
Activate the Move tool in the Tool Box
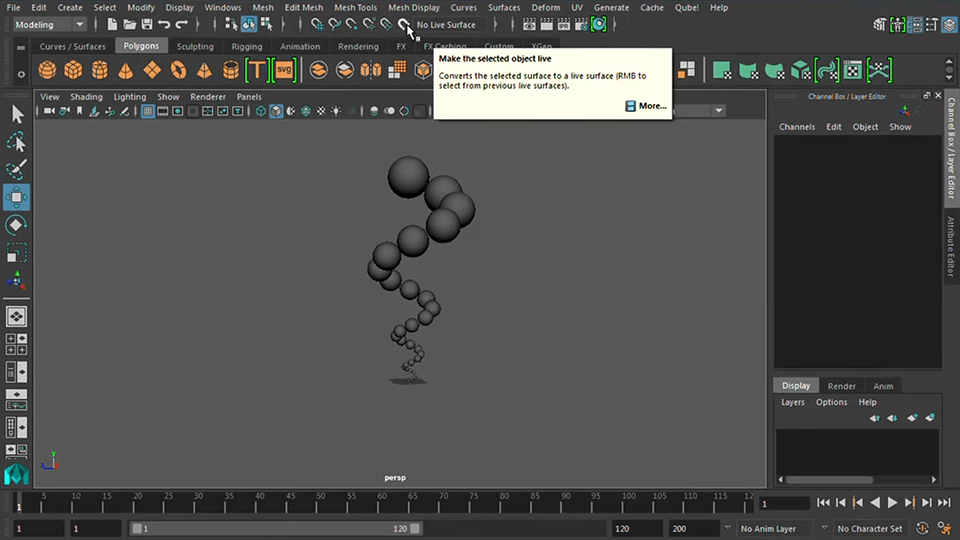coord(17,197)
